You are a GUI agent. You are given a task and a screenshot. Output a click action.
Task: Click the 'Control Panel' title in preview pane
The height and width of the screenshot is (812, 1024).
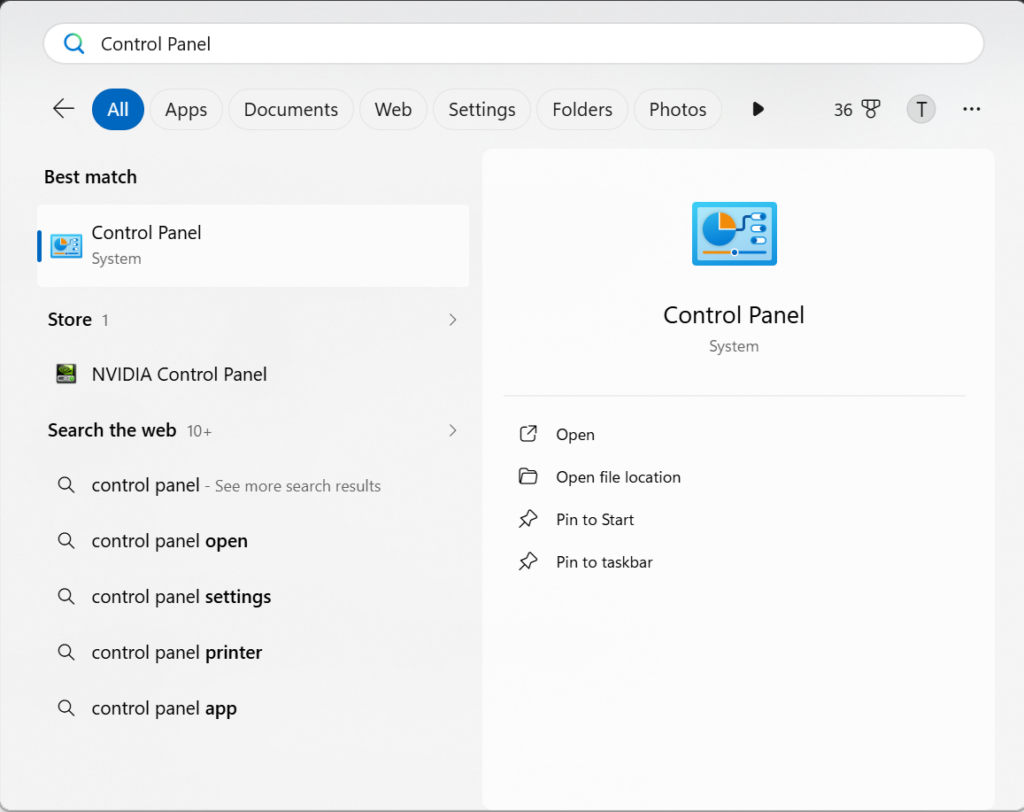pos(733,315)
